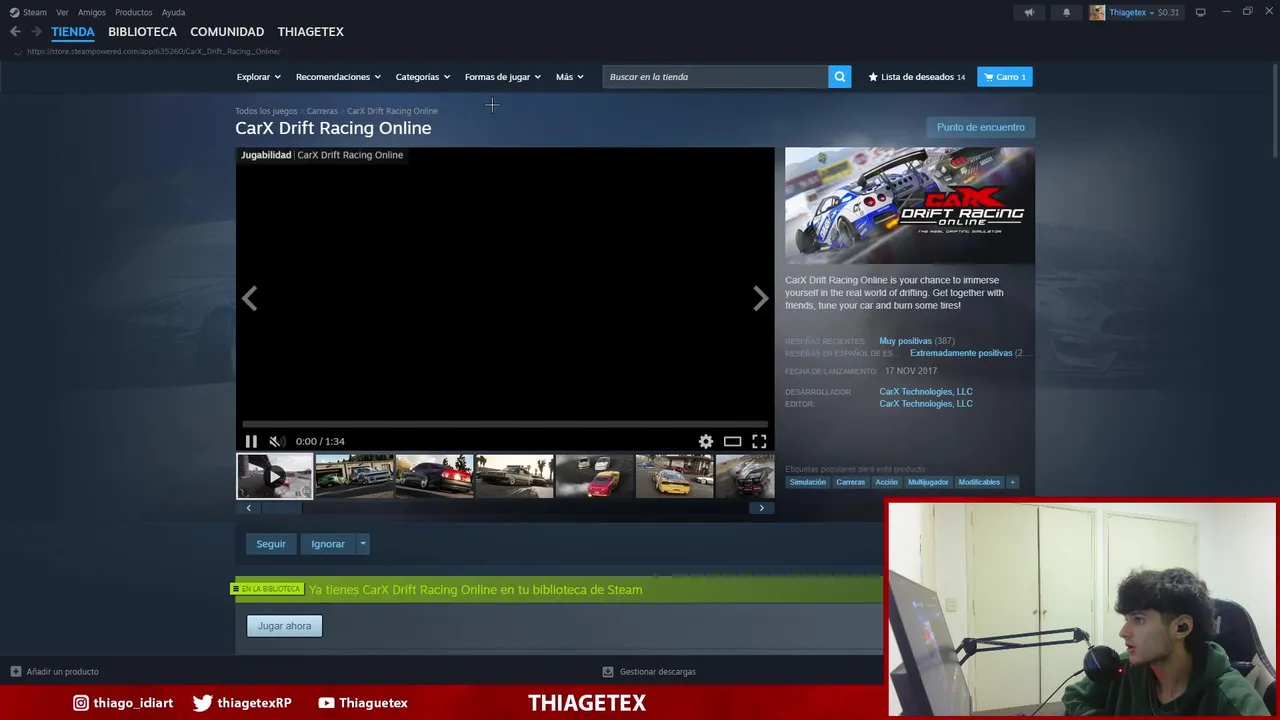Screen dimensions: 1280x720
Task: Select the Simulación tag
Action: [x=808, y=482]
